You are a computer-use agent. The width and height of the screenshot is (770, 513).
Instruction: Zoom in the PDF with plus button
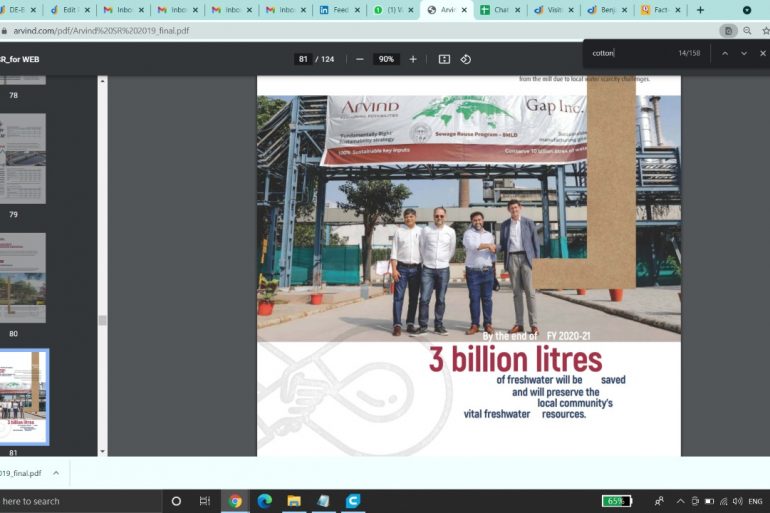(413, 59)
